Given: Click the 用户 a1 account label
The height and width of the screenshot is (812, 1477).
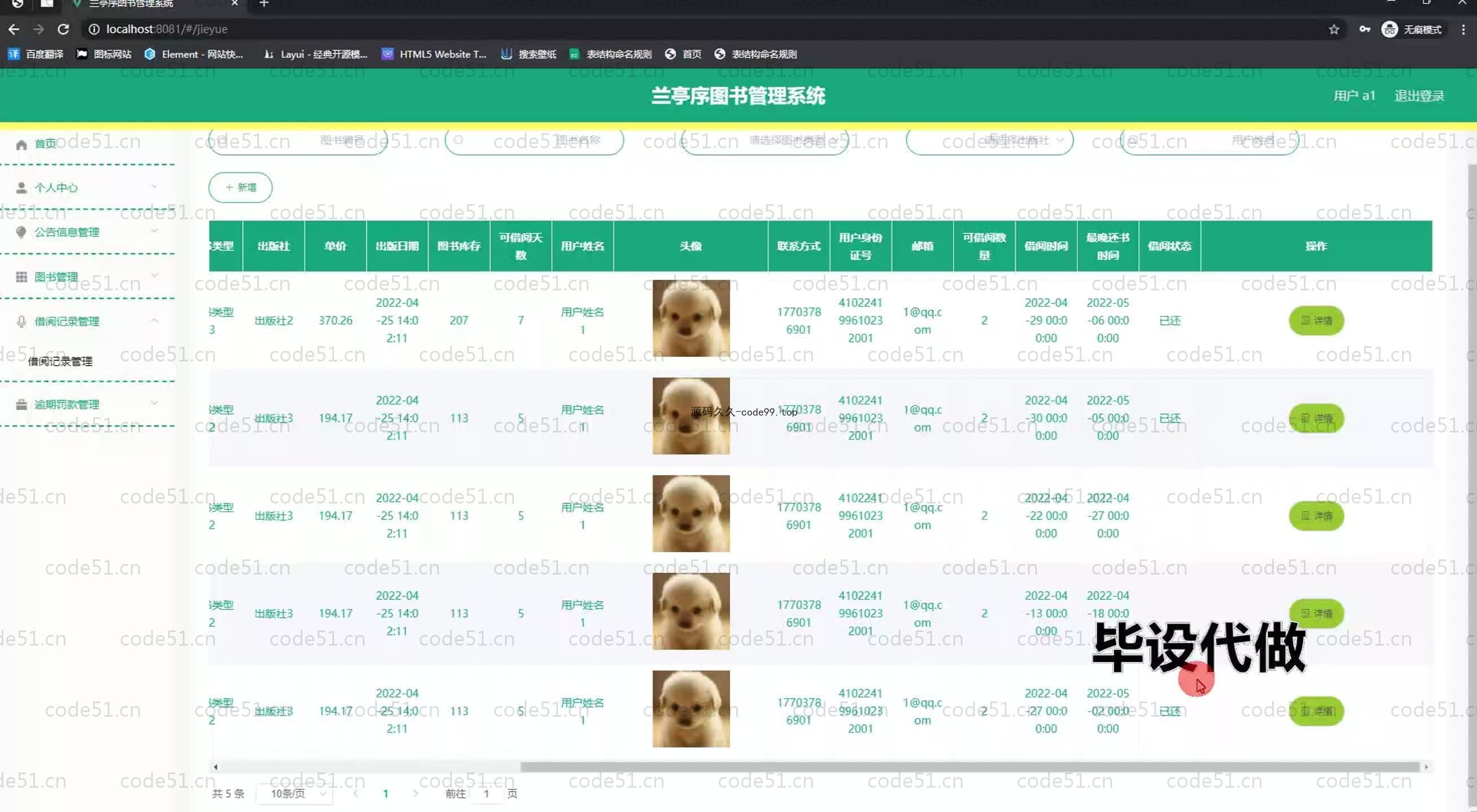Looking at the screenshot, I should click(x=1353, y=96).
